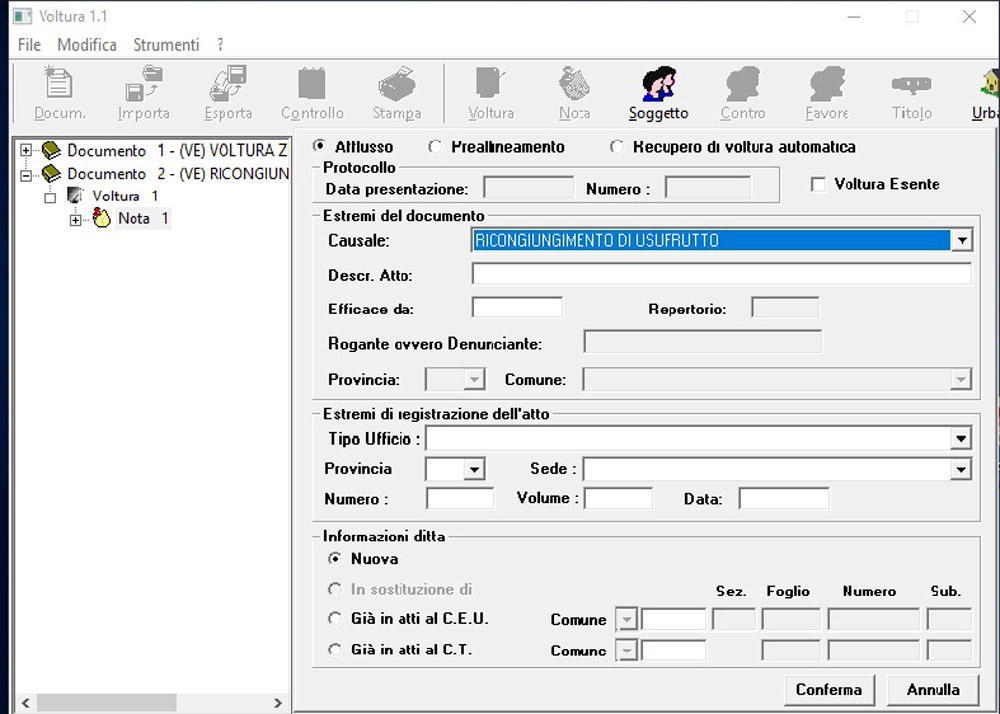This screenshot has height=714, width=1000.
Task: Expand the Documento 1 tree node
Action: pyautogui.click(x=26, y=150)
